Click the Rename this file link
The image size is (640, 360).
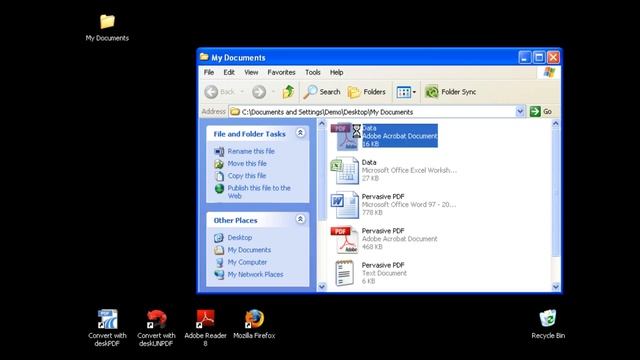point(251,151)
